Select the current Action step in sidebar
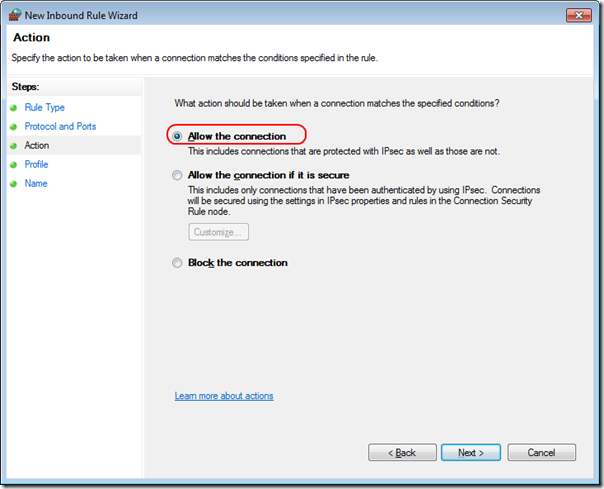This screenshot has height=489, width=604. click(37, 146)
